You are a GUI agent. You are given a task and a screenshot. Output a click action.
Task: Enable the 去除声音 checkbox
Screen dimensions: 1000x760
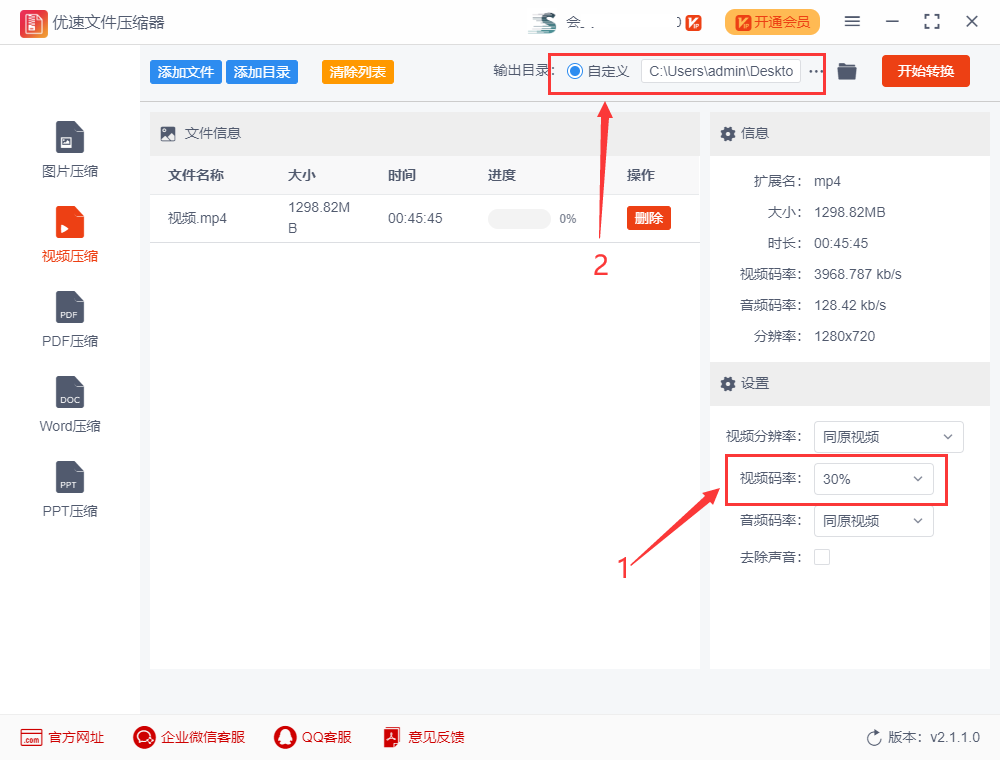(x=822, y=557)
